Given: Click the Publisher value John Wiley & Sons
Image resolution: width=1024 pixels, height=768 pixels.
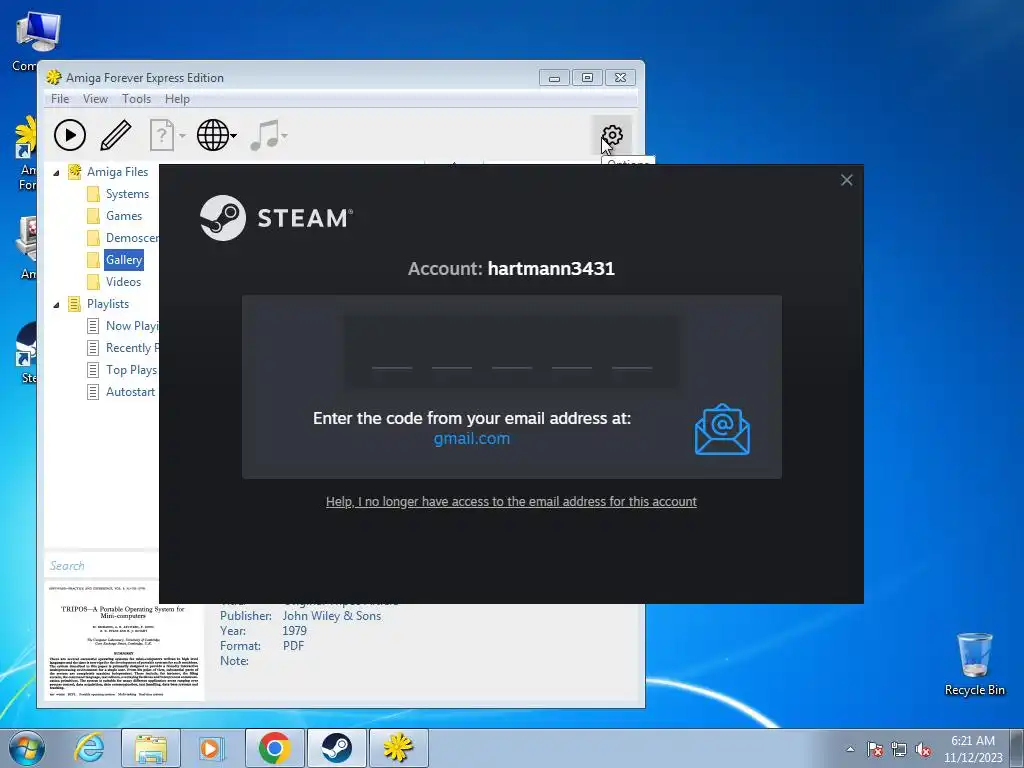Looking at the screenshot, I should click(x=332, y=616).
